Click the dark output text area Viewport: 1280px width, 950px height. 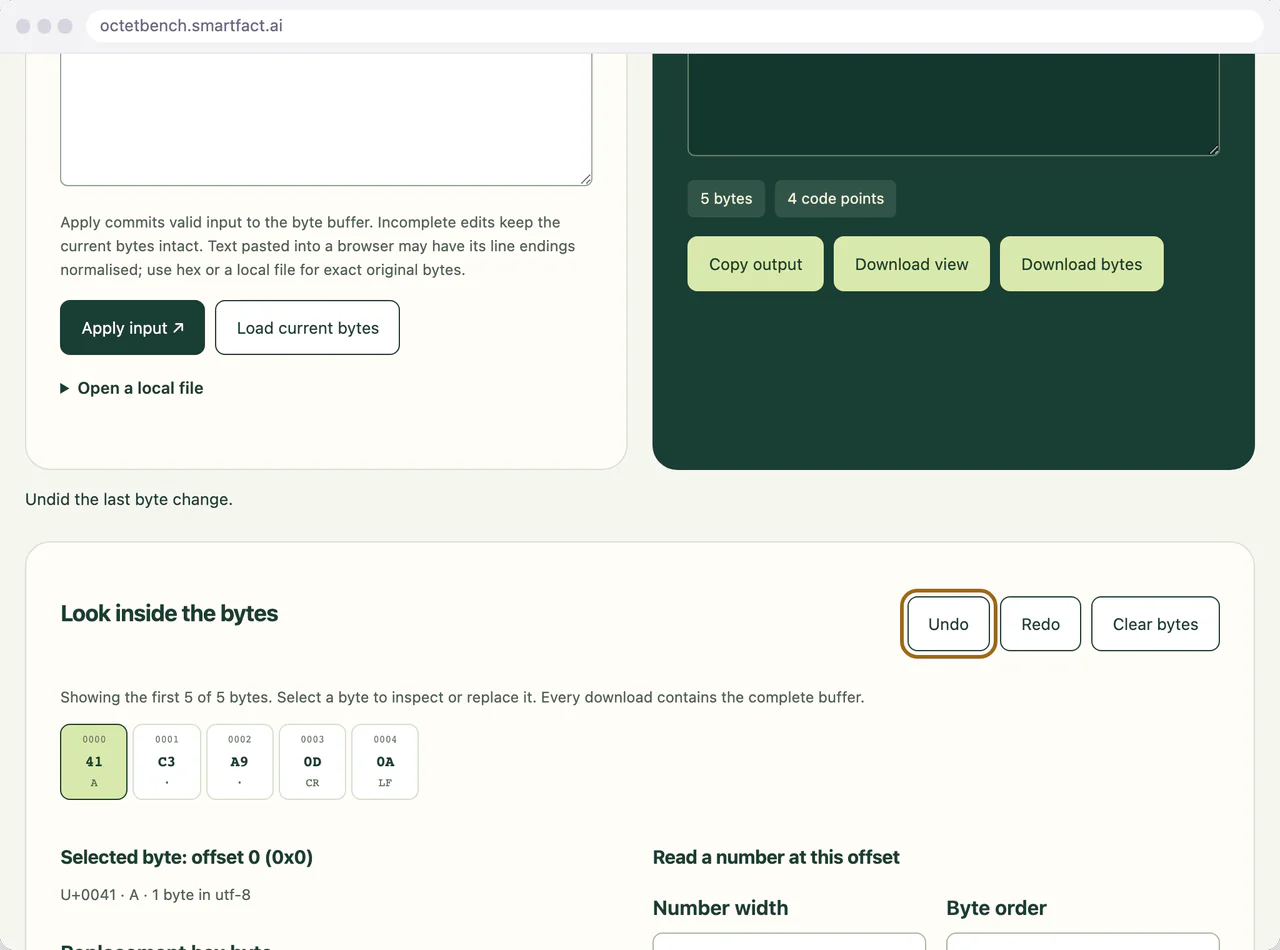(x=954, y=104)
